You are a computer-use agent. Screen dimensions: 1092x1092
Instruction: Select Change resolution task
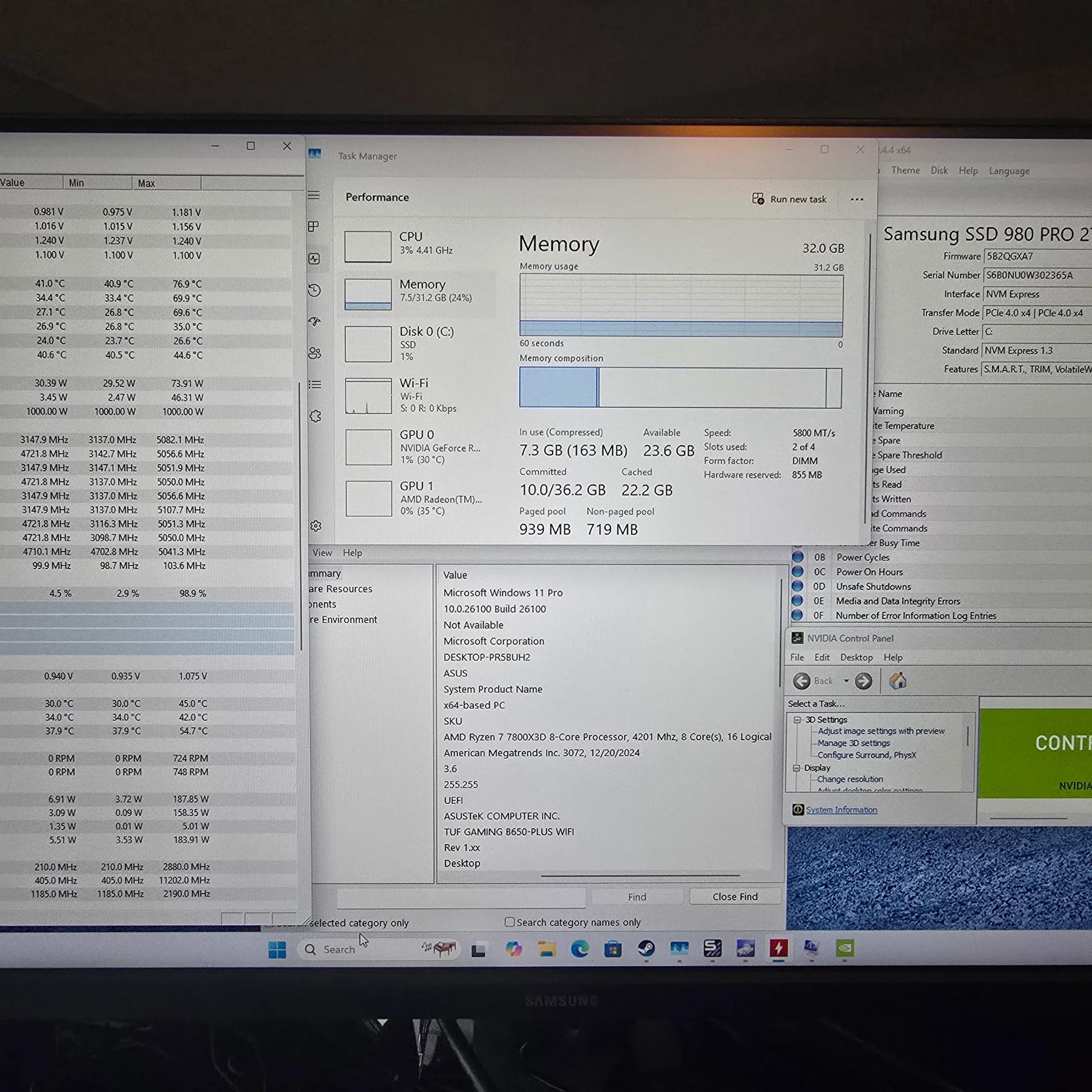click(x=849, y=779)
